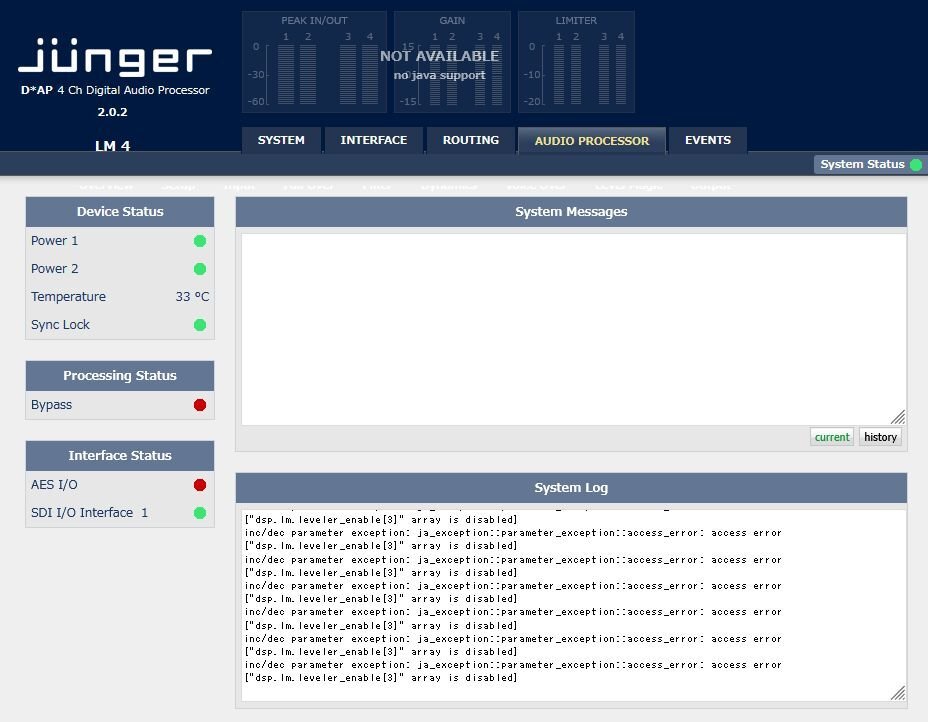
Task: Click the SDI I/O Interface green LED
Action: pos(200,513)
